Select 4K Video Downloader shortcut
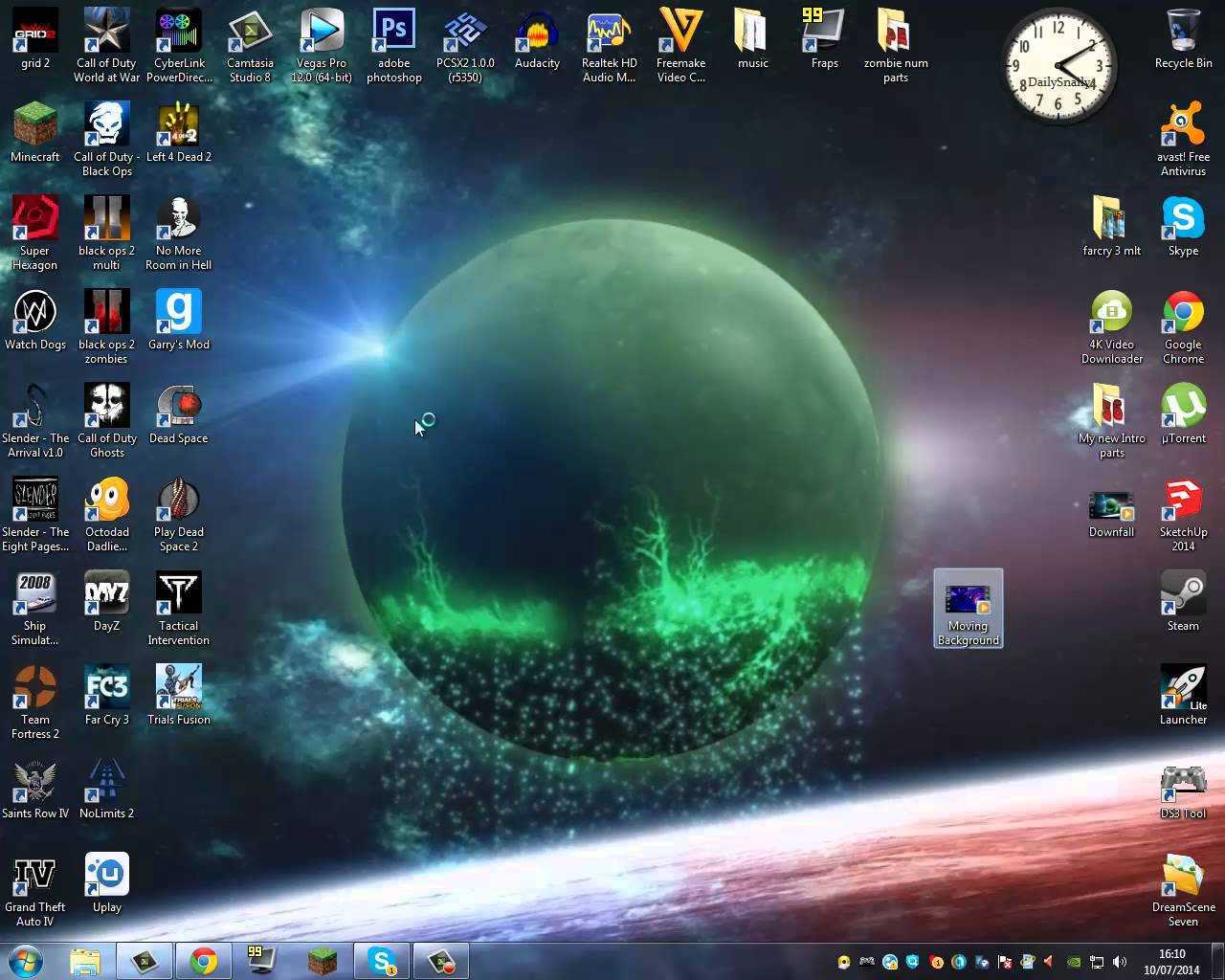1225x980 pixels. (1111, 327)
